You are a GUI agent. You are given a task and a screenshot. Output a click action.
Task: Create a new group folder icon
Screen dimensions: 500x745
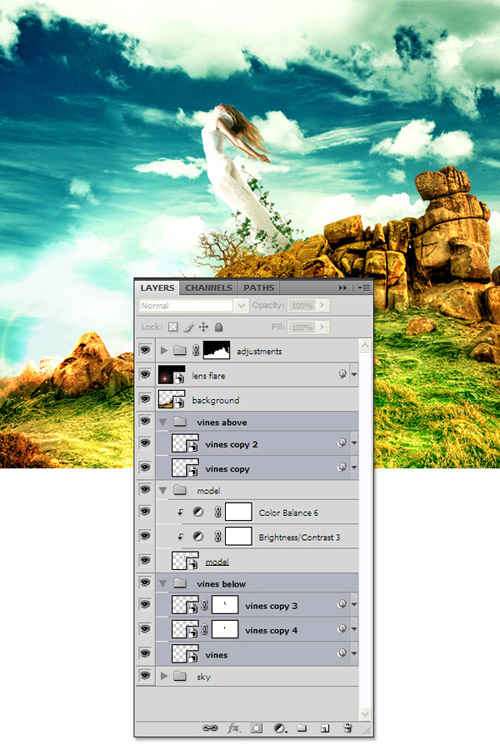pos(302,728)
